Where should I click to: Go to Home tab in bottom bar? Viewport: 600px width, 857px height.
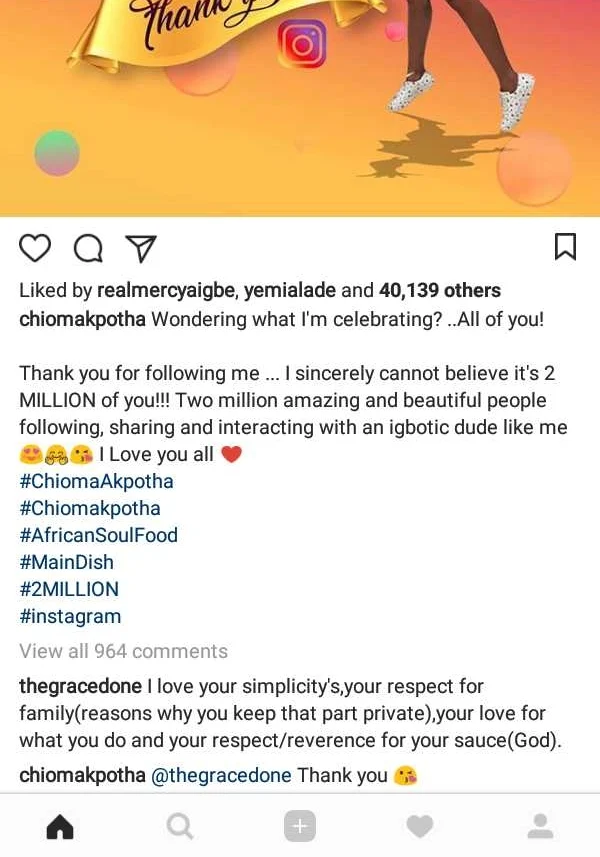[60, 826]
